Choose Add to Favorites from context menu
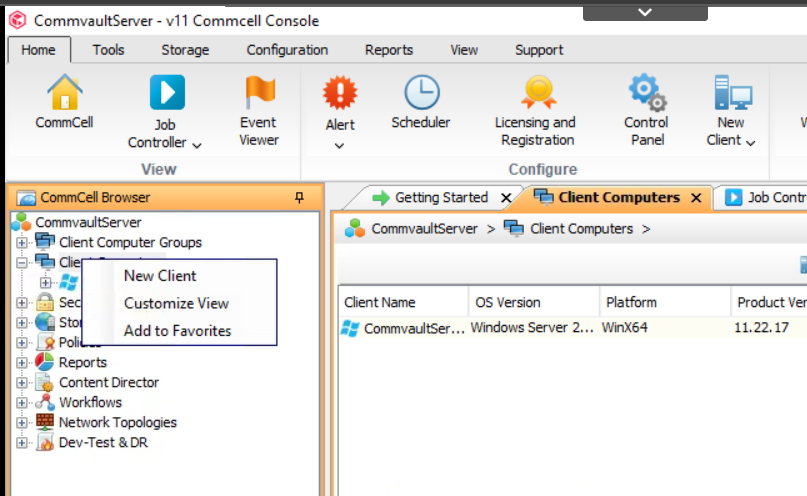The image size is (807, 496). [180, 331]
